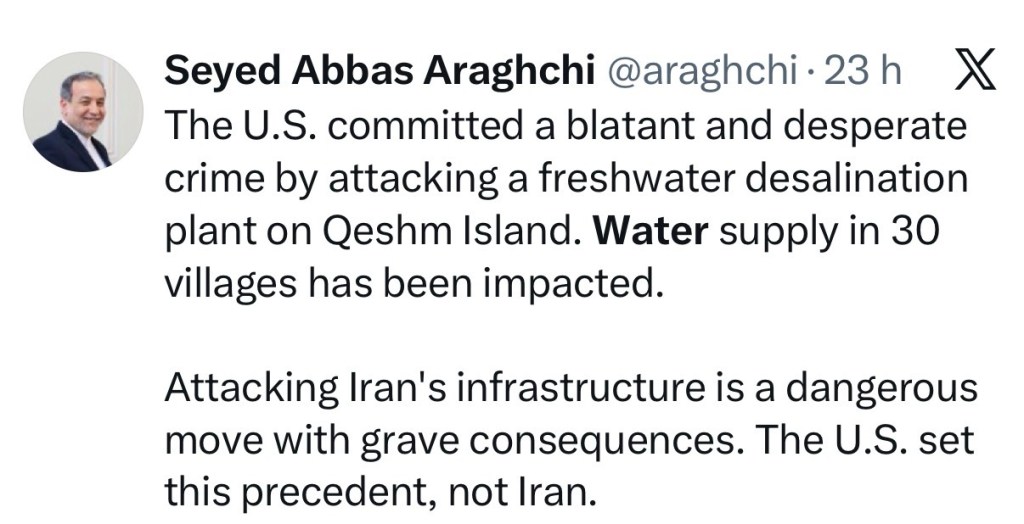1024x524 pixels.
Task: Click the "Qeshm Island" text
Action: coord(463,231)
